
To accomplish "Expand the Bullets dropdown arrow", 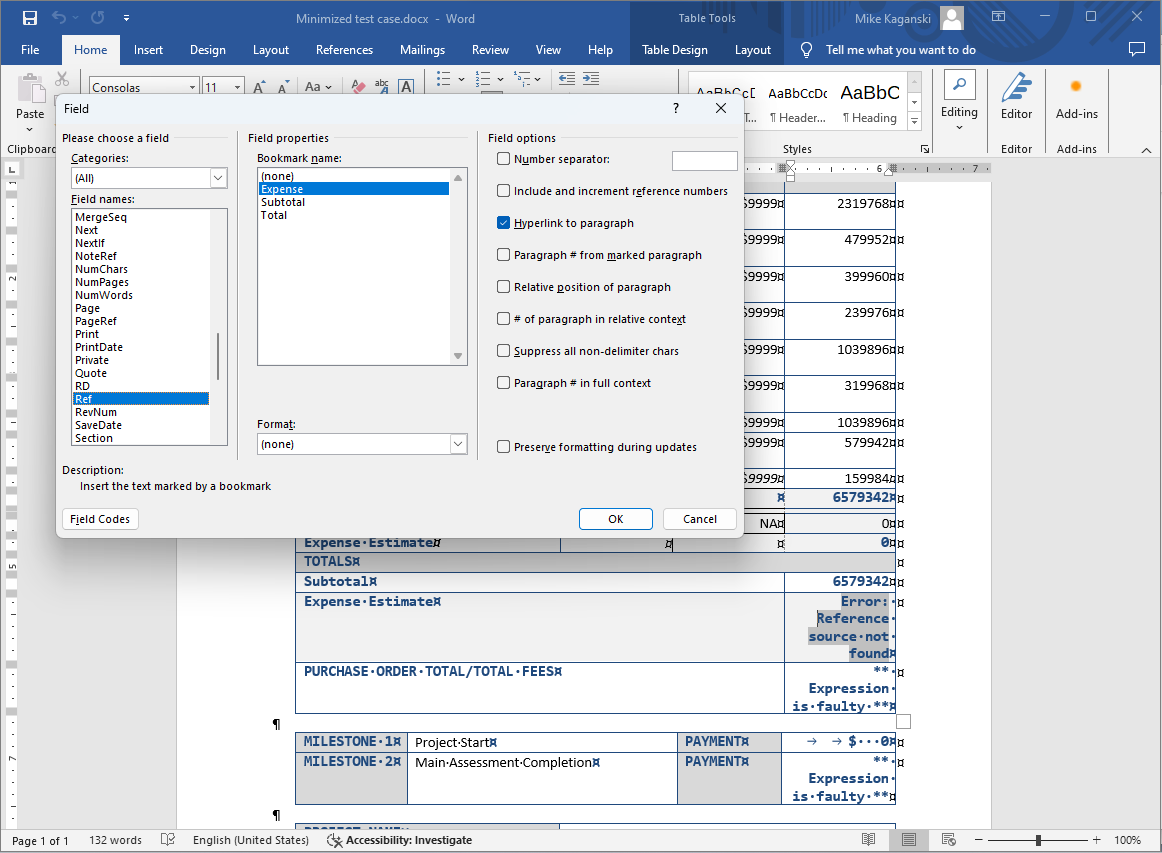I will (461, 79).
